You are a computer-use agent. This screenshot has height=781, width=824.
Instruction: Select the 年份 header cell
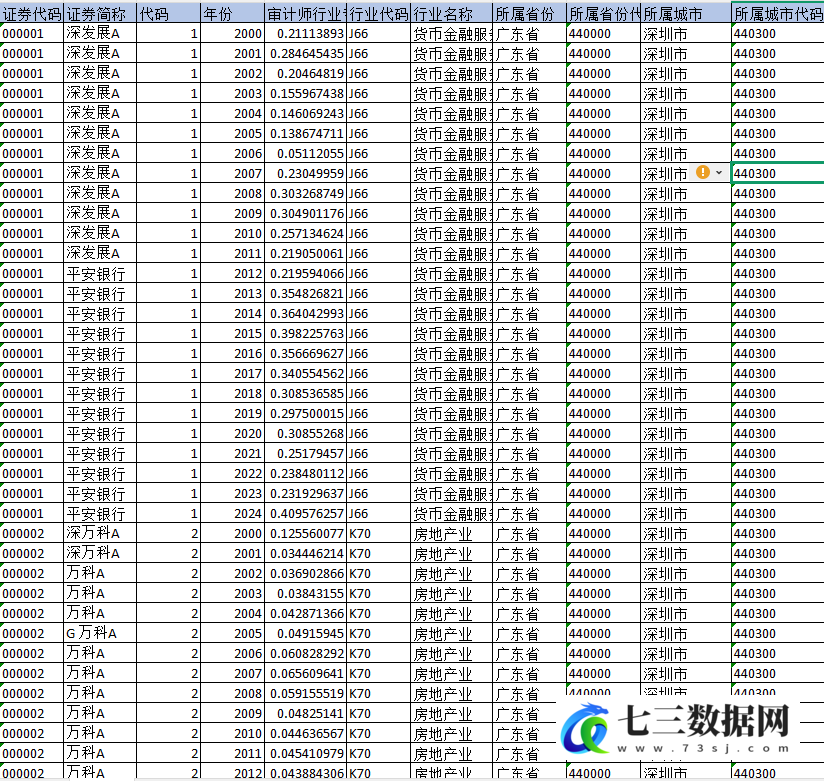coord(232,14)
